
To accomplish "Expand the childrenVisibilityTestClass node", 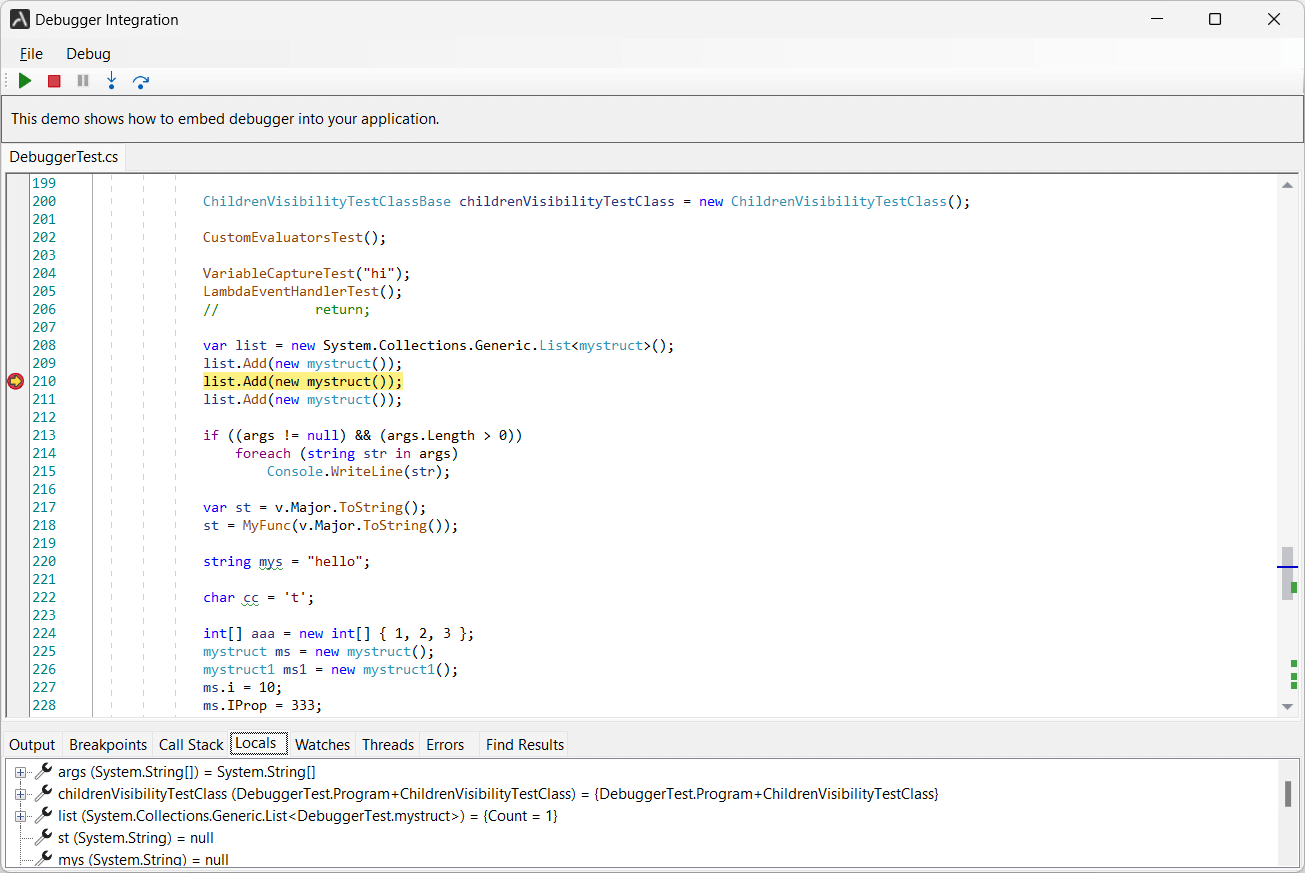I will 20,794.
